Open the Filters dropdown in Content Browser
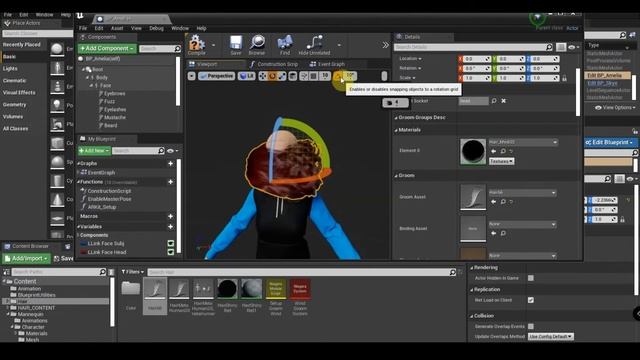Screen dimensions: 640x360 (133, 272)
